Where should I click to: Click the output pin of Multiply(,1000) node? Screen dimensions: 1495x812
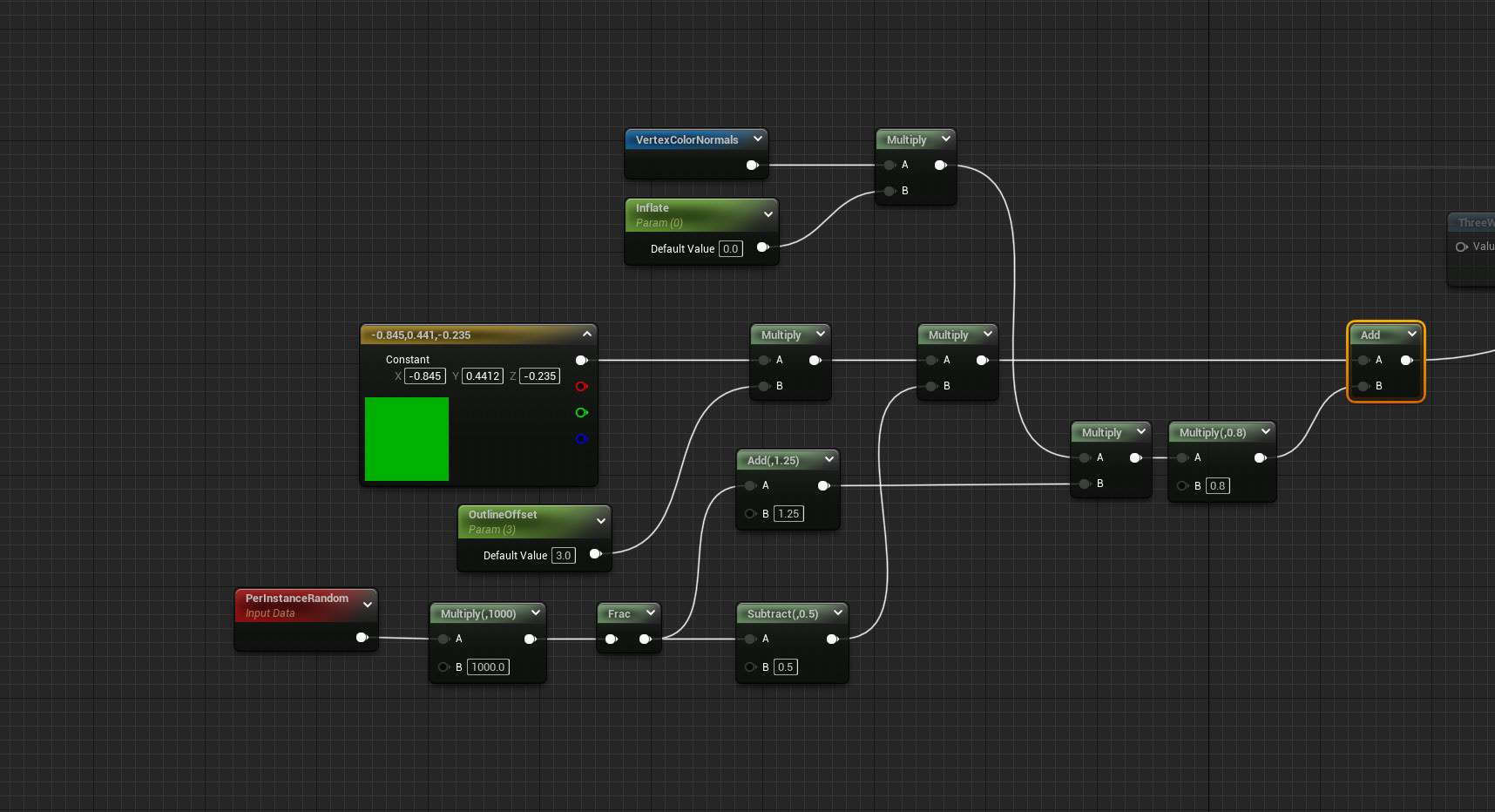(x=530, y=639)
